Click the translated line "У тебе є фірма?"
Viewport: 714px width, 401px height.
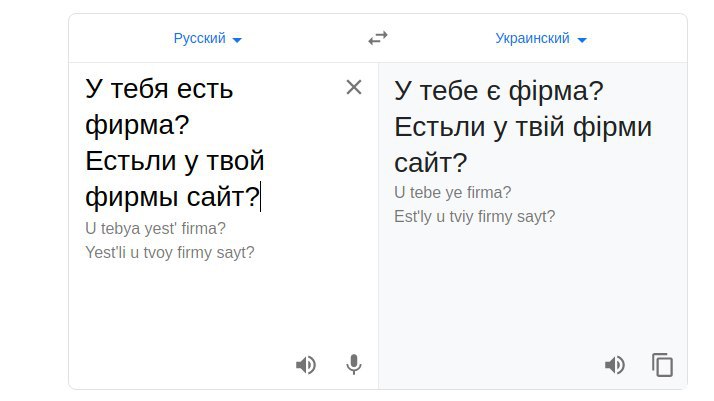pos(499,91)
